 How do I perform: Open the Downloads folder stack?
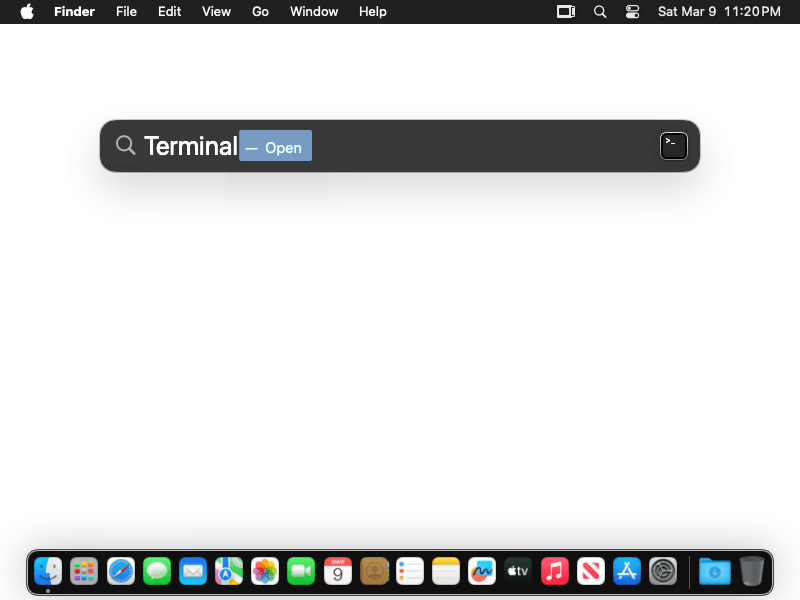point(714,571)
